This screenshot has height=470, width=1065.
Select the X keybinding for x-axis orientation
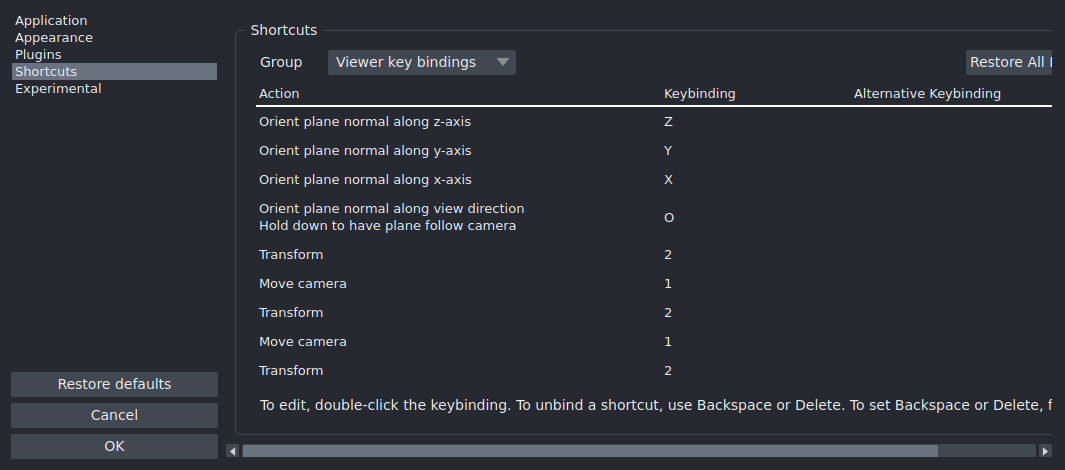(x=668, y=180)
